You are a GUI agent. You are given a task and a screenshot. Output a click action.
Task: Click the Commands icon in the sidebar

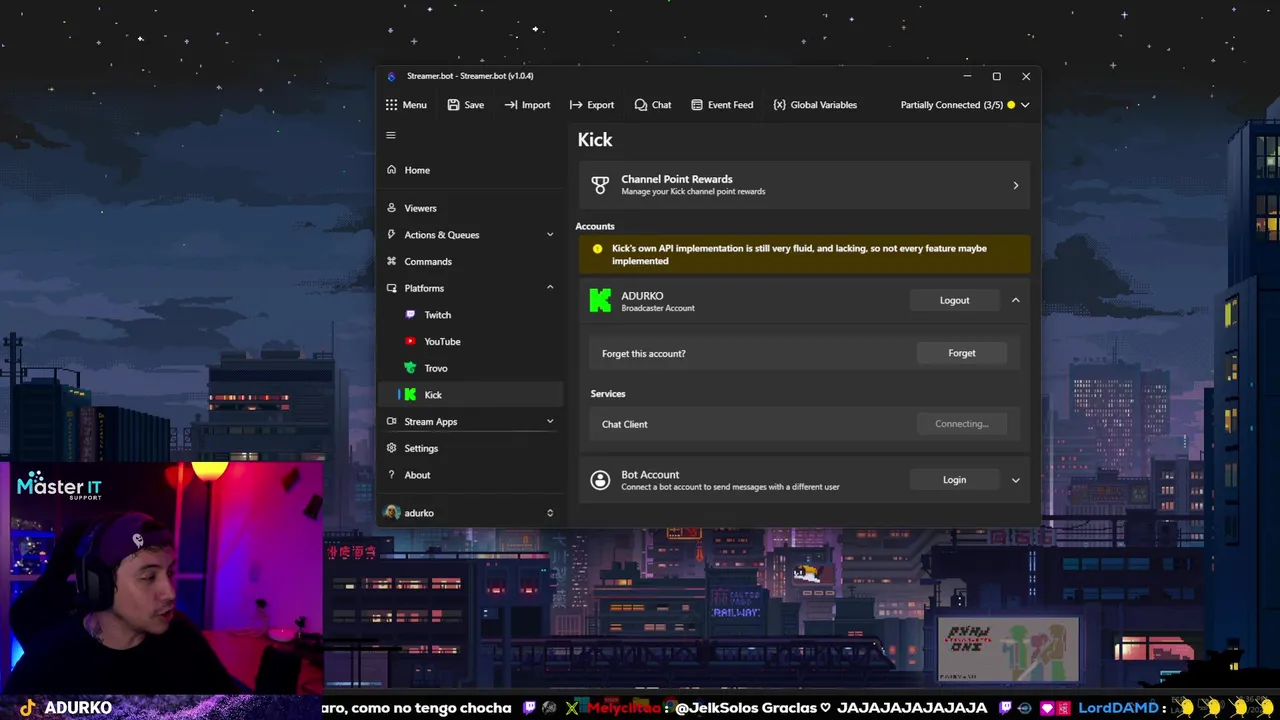click(x=391, y=262)
